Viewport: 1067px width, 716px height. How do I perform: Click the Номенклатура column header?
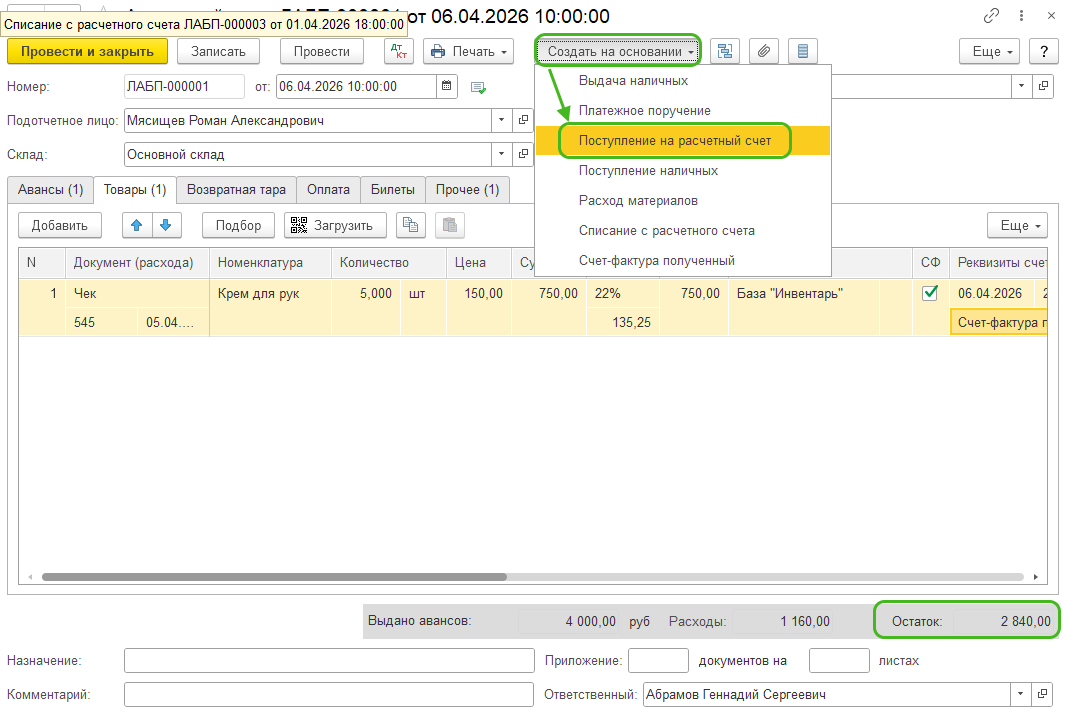point(270,263)
